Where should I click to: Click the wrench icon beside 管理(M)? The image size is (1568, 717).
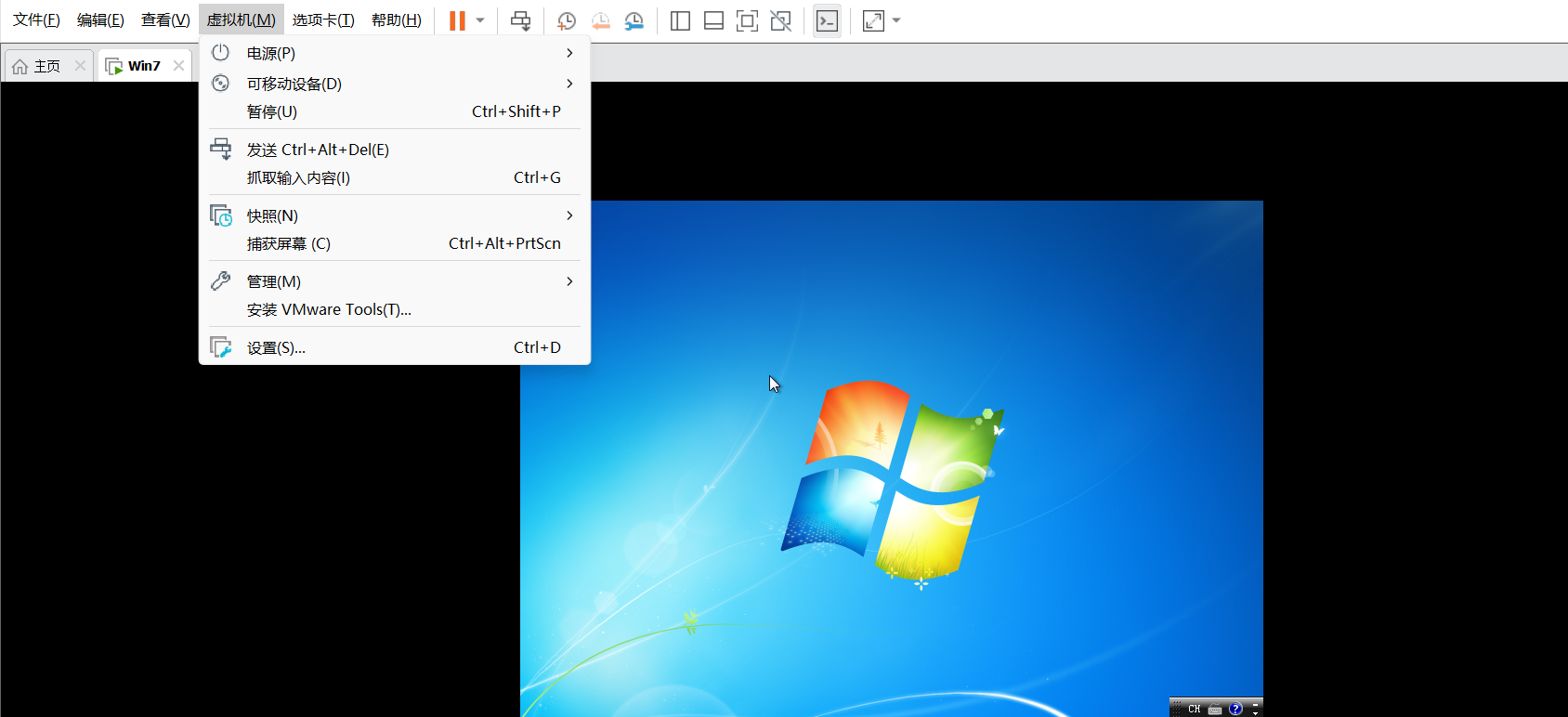(220, 280)
